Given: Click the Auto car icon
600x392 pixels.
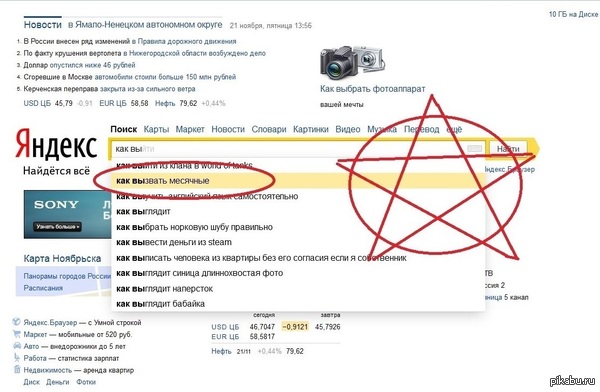Looking at the screenshot, I should pyautogui.click(x=16, y=346).
